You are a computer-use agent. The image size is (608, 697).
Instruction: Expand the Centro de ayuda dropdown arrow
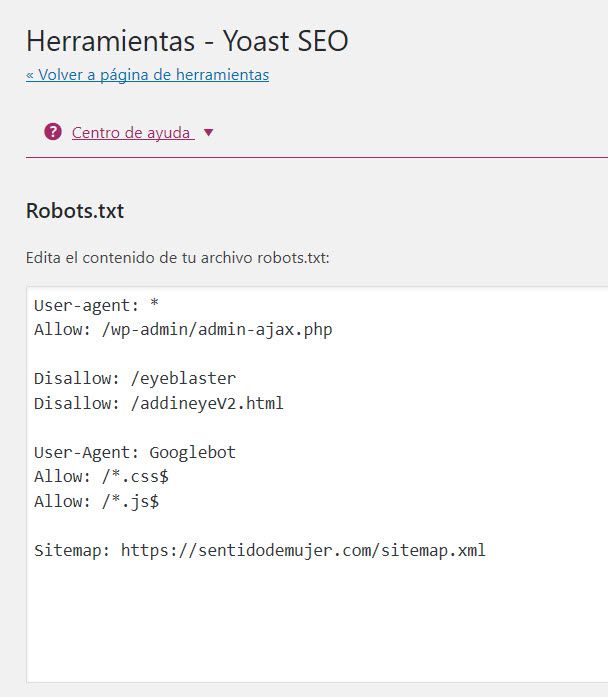(208, 132)
